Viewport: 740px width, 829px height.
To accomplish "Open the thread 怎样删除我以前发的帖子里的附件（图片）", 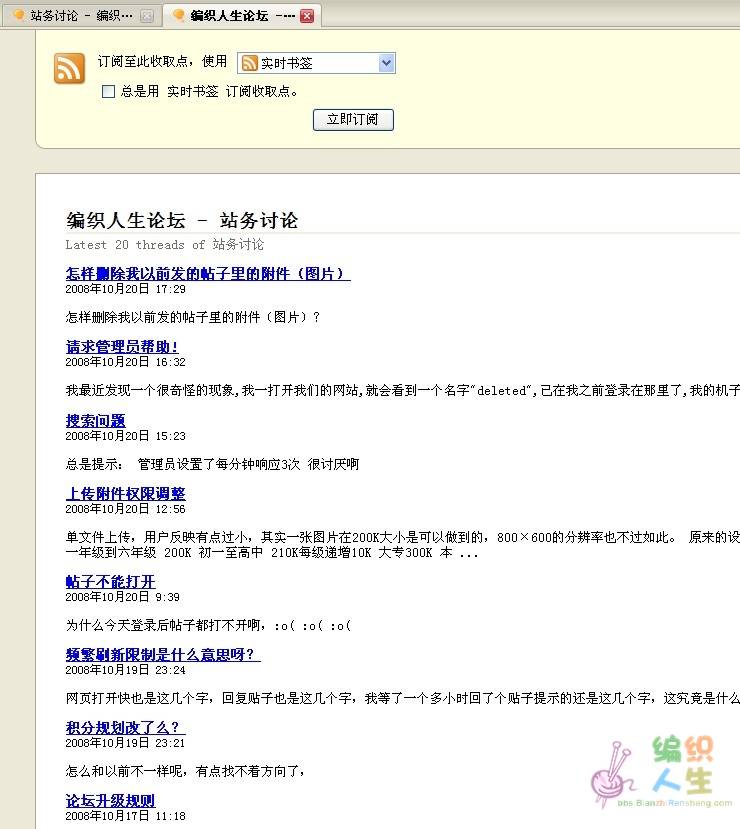I will 208,273.
